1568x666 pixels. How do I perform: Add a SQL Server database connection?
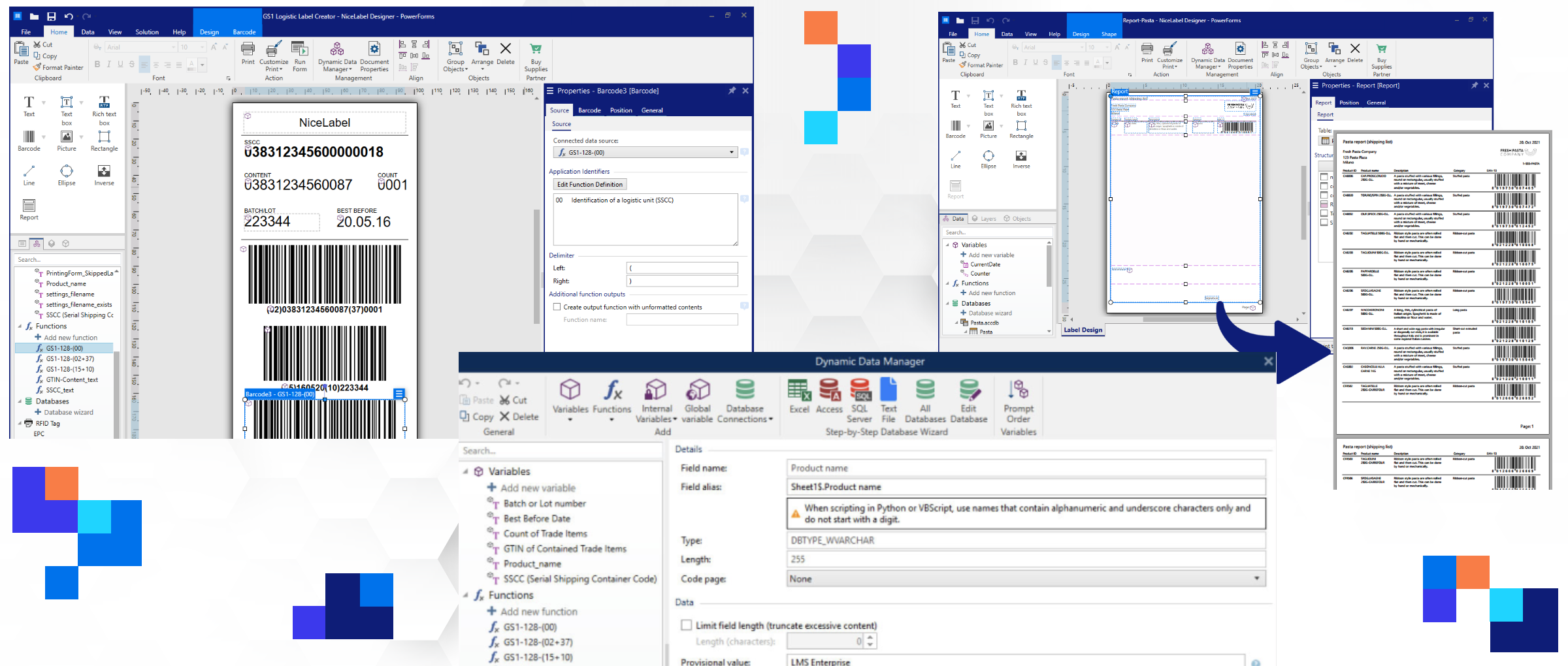tap(860, 400)
